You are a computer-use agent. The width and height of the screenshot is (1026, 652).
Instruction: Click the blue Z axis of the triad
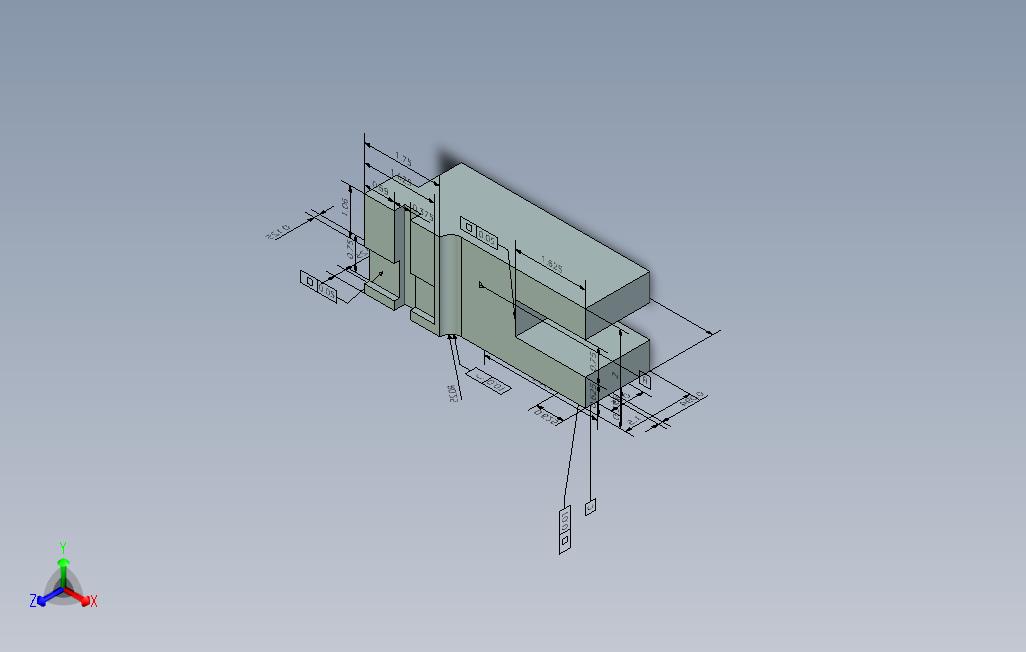coord(50,596)
